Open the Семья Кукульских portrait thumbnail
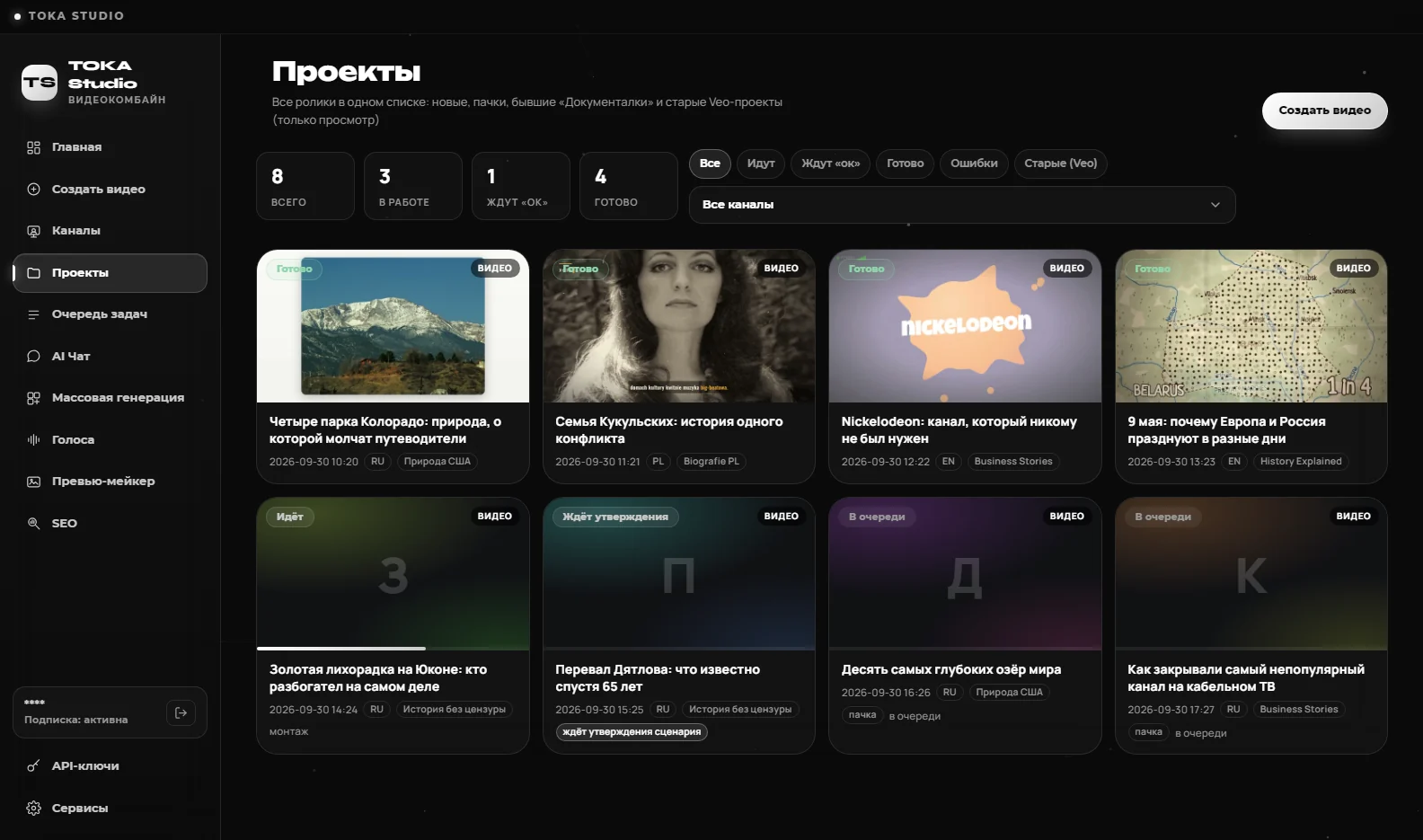This screenshot has height=840, width=1423. click(679, 326)
